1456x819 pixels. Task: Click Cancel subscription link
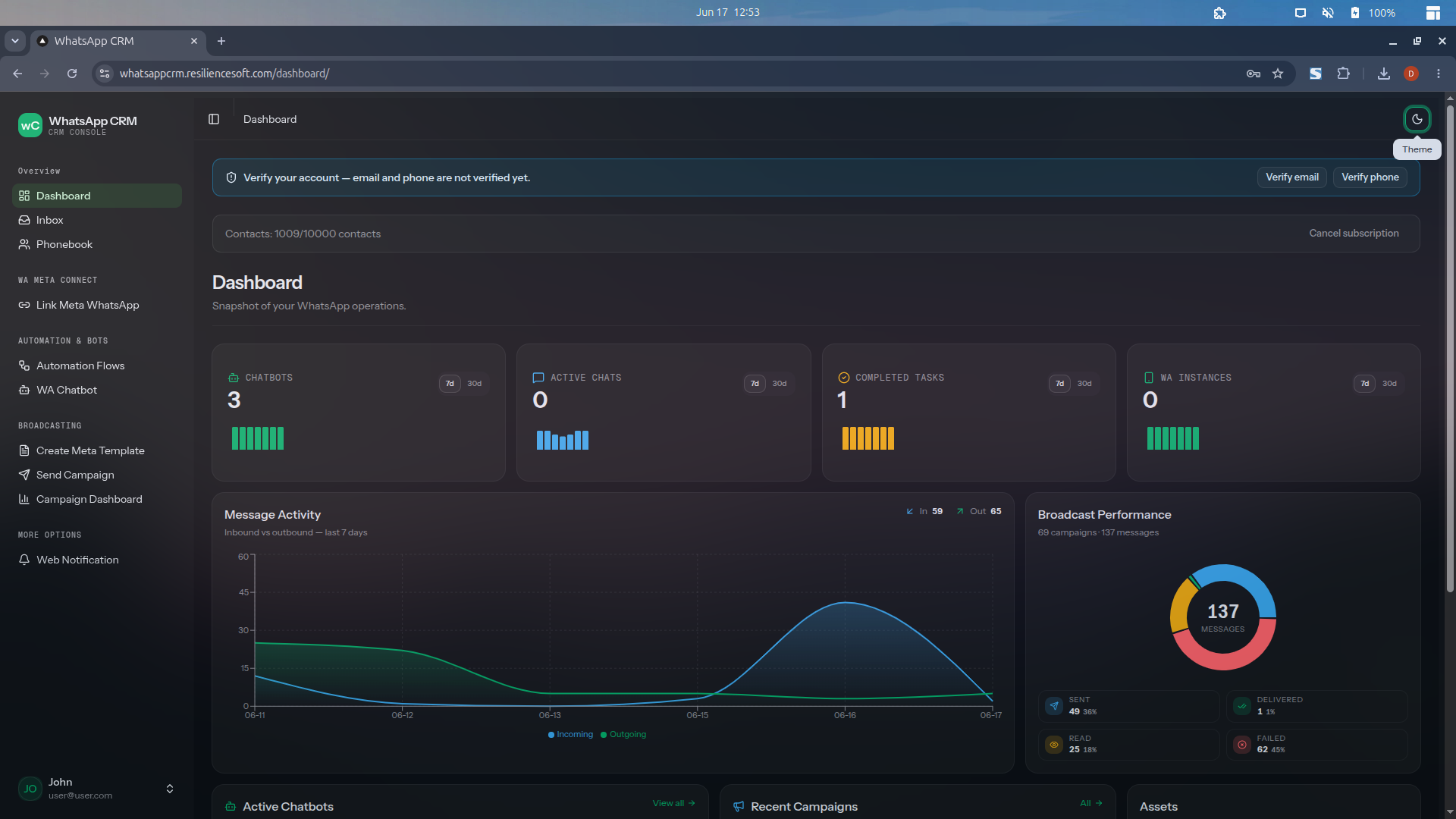pyautogui.click(x=1354, y=234)
